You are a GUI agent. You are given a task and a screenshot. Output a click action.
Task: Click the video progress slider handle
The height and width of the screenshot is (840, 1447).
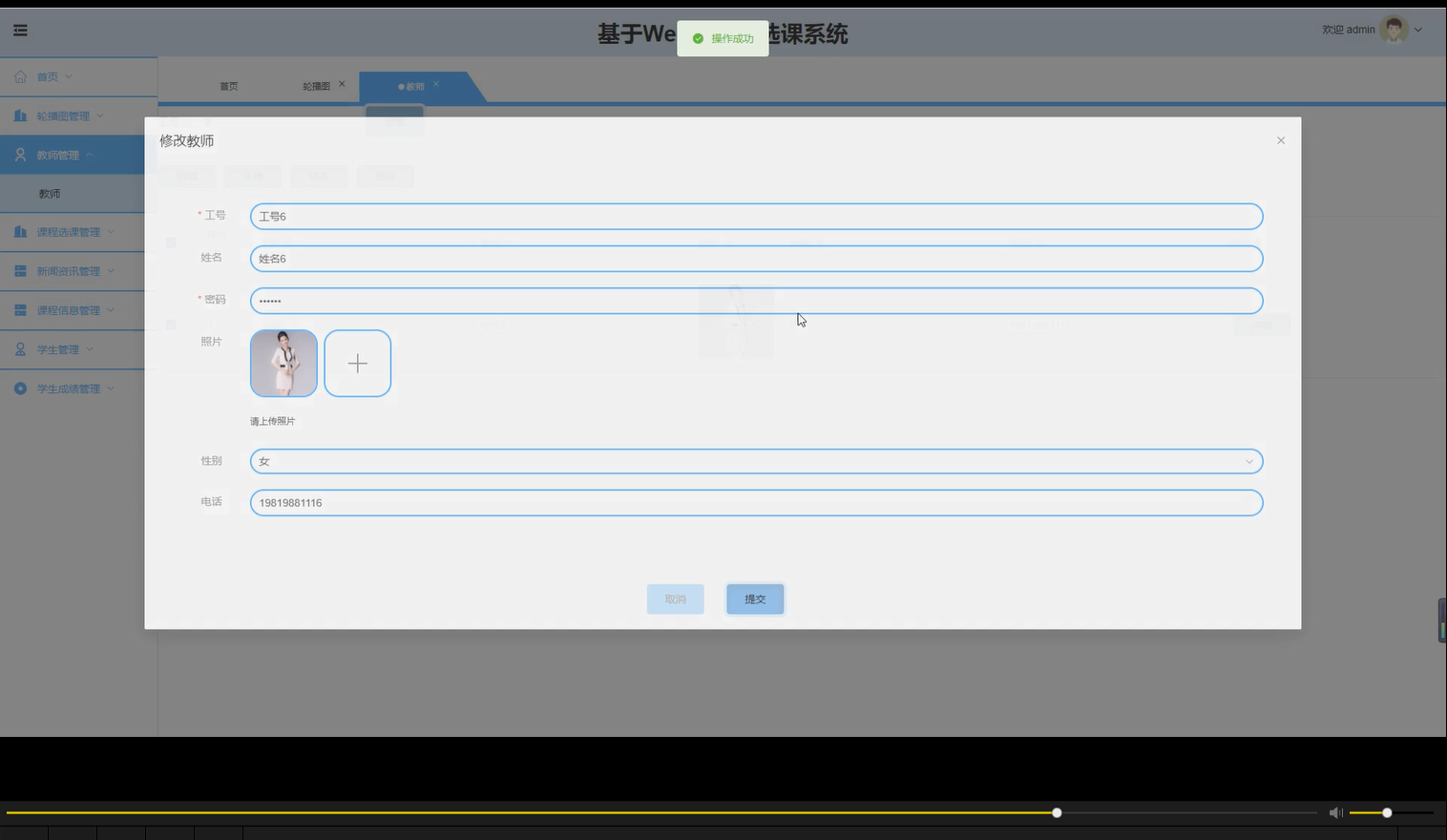click(1056, 812)
